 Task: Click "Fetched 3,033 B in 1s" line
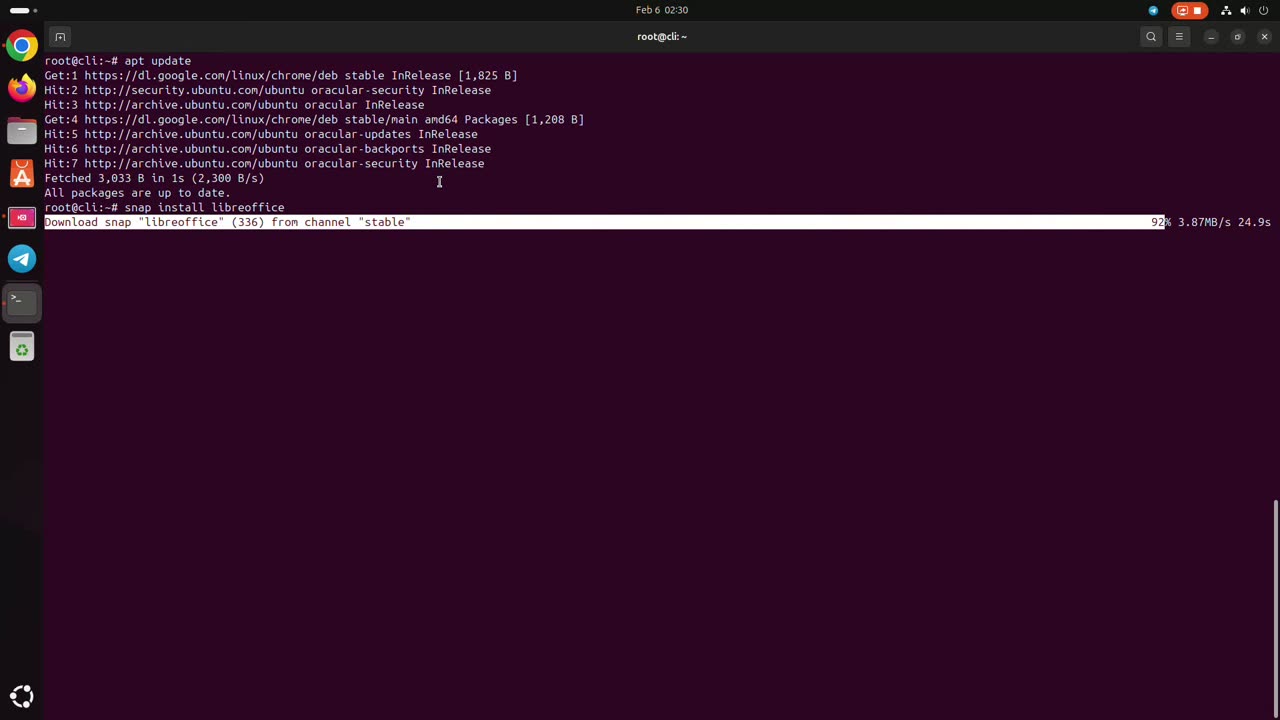click(154, 178)
